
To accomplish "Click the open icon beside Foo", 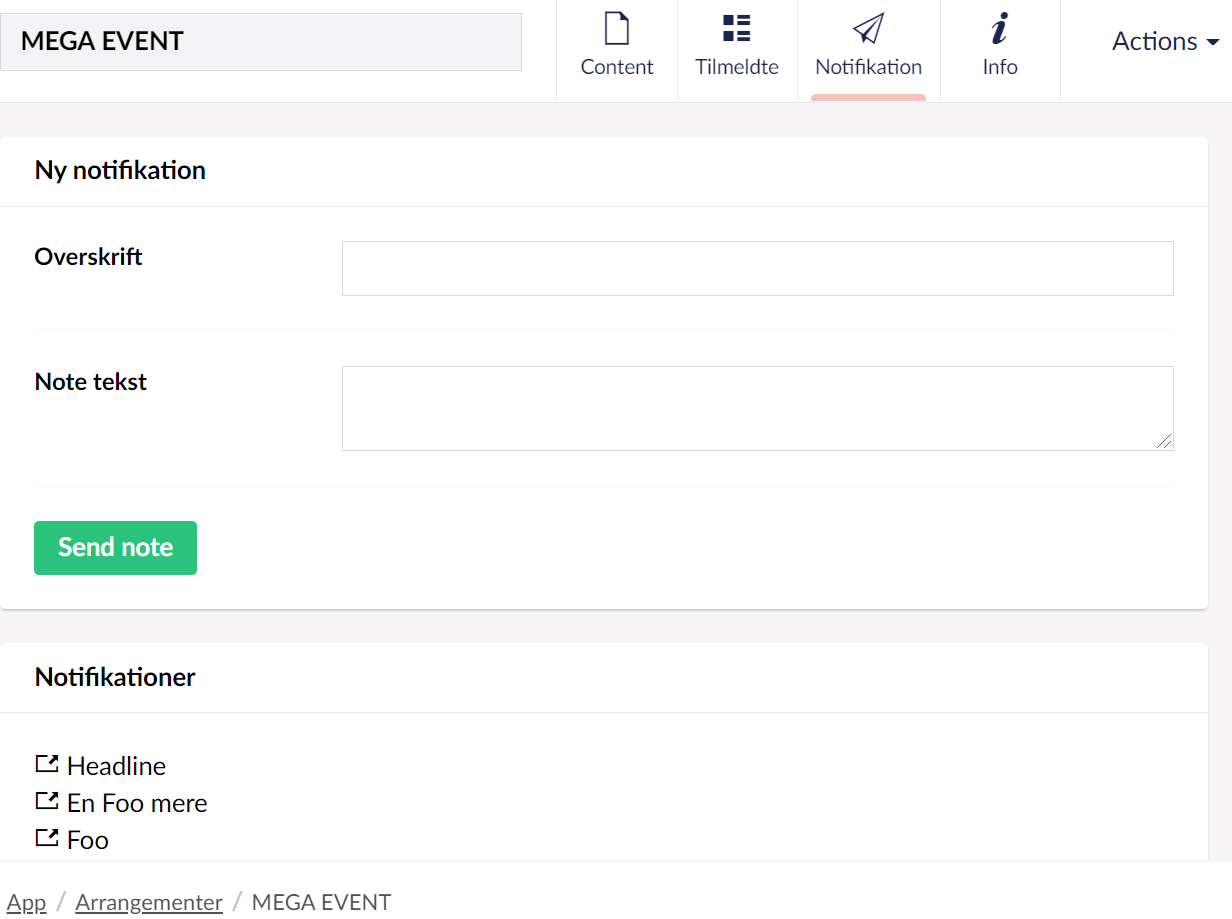I will tap(47, 838).
